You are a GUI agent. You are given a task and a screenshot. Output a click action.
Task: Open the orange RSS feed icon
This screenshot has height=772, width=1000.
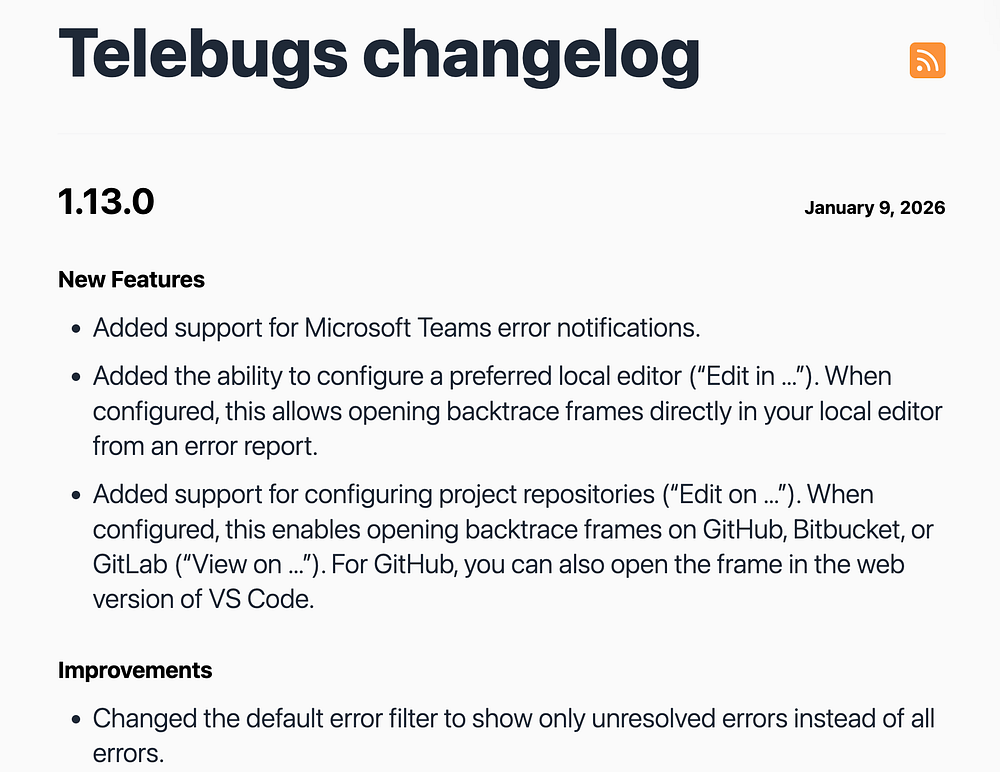pyautogui.click(x=927, y=61)
